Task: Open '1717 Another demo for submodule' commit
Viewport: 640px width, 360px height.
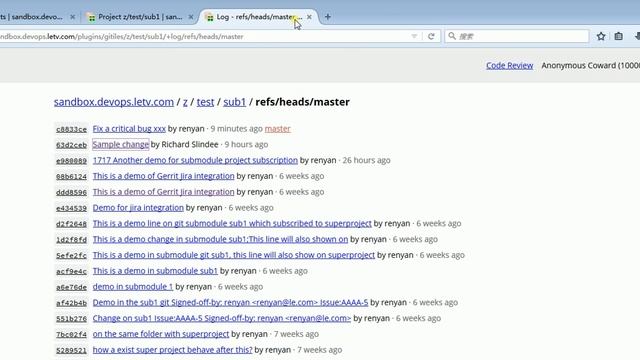Action: [195, 160]
